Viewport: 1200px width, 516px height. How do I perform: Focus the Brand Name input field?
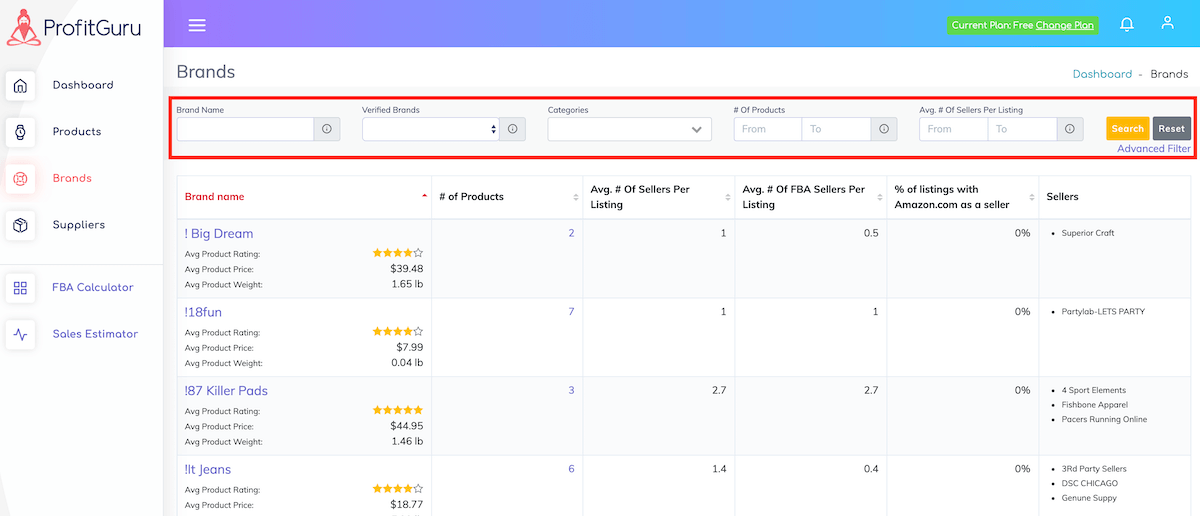246,129
